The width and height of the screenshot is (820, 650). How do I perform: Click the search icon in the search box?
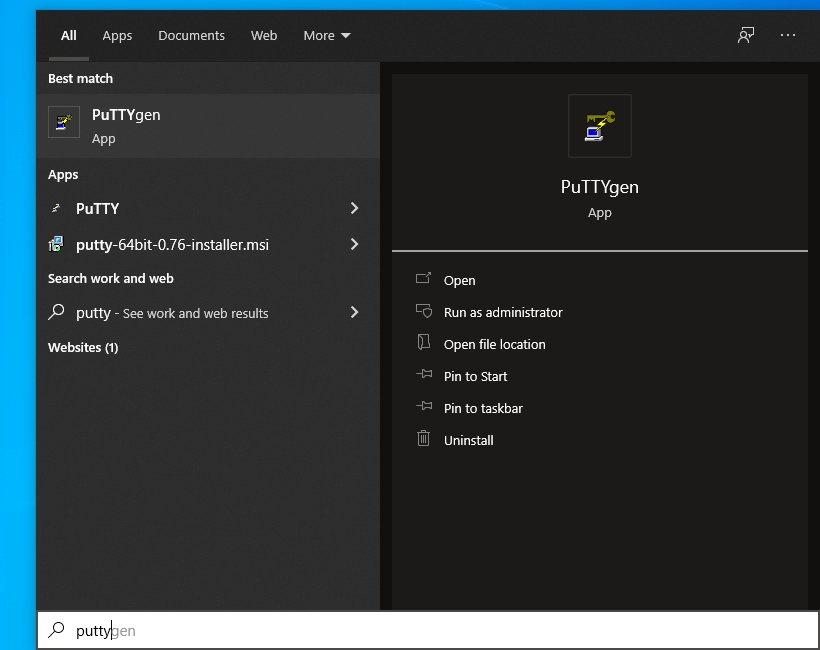click(x=57, y=630)
